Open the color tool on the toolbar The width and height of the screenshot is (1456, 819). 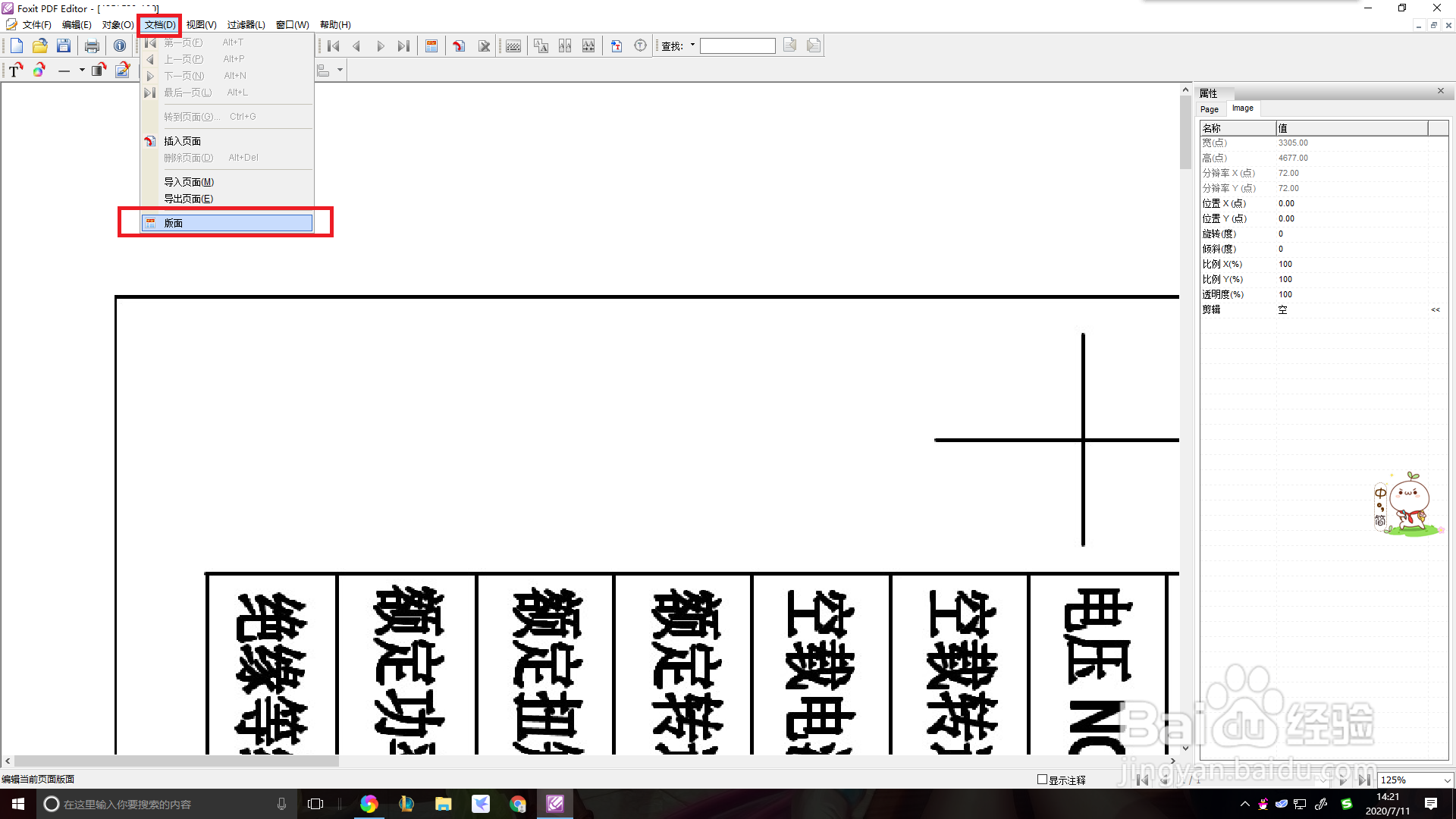39,73
